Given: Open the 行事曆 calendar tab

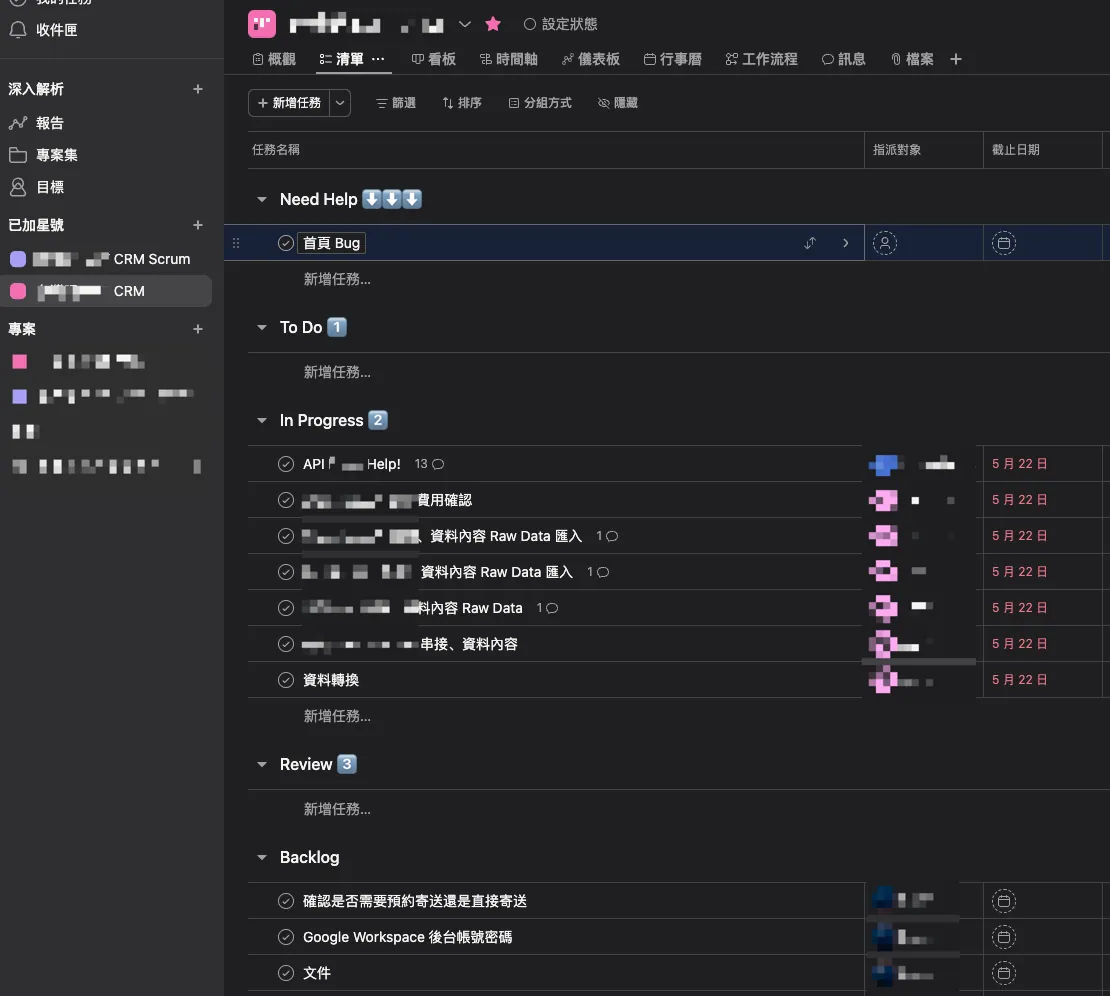Looking at the screenshot, I should pos(672,59).
